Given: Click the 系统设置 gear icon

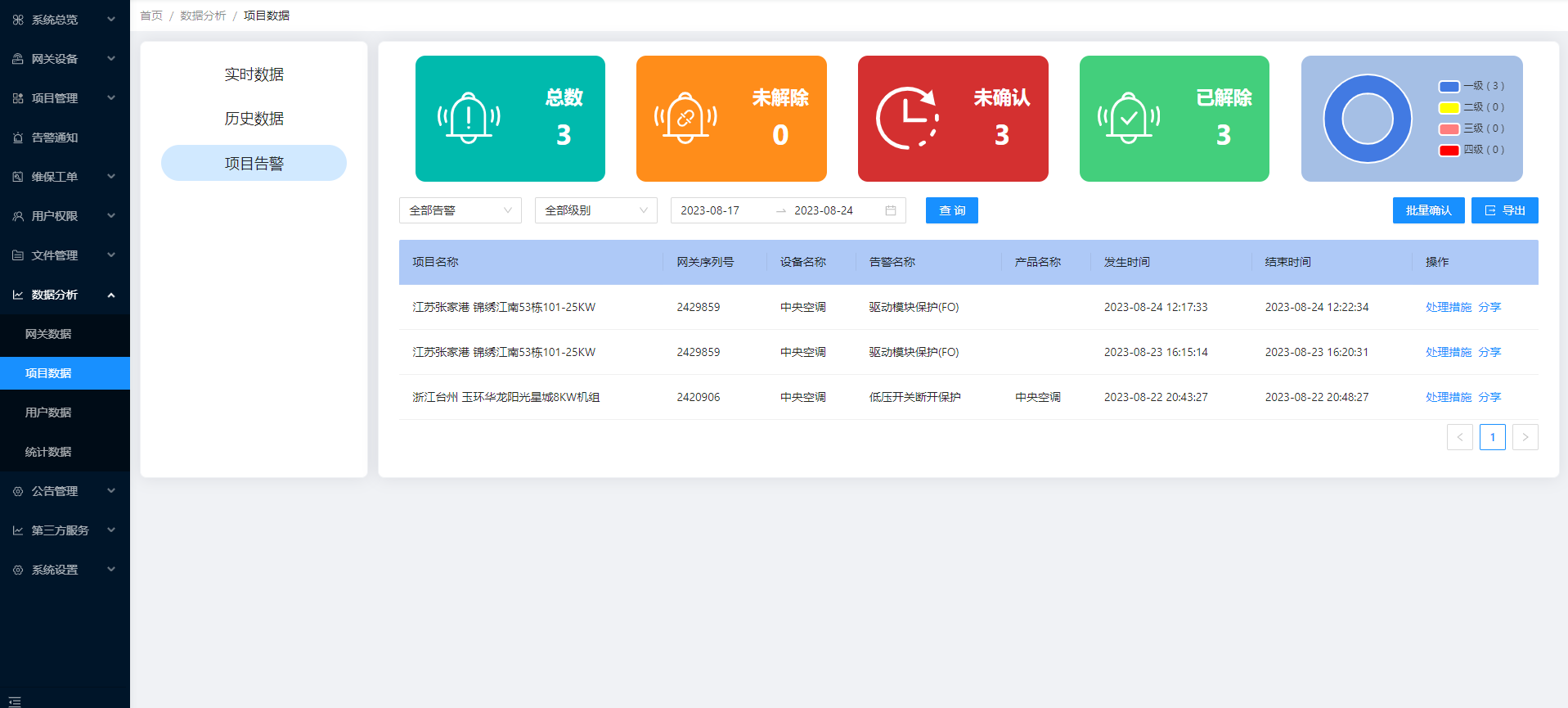Looking at the screenshot, I should pyautogui.click(x=18, y=570).
